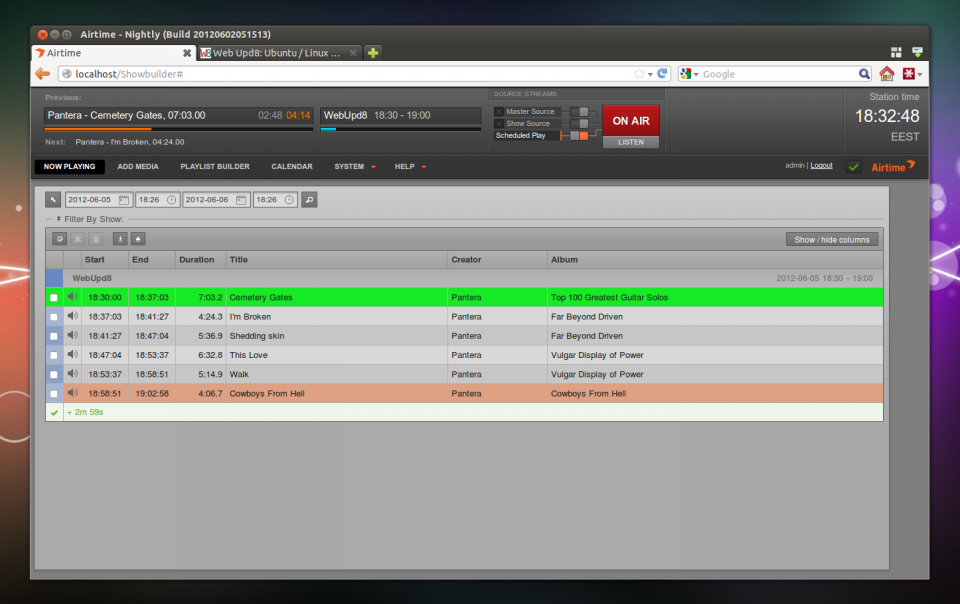
Task: Click the end time clock icon
Action: click(289, 200)
